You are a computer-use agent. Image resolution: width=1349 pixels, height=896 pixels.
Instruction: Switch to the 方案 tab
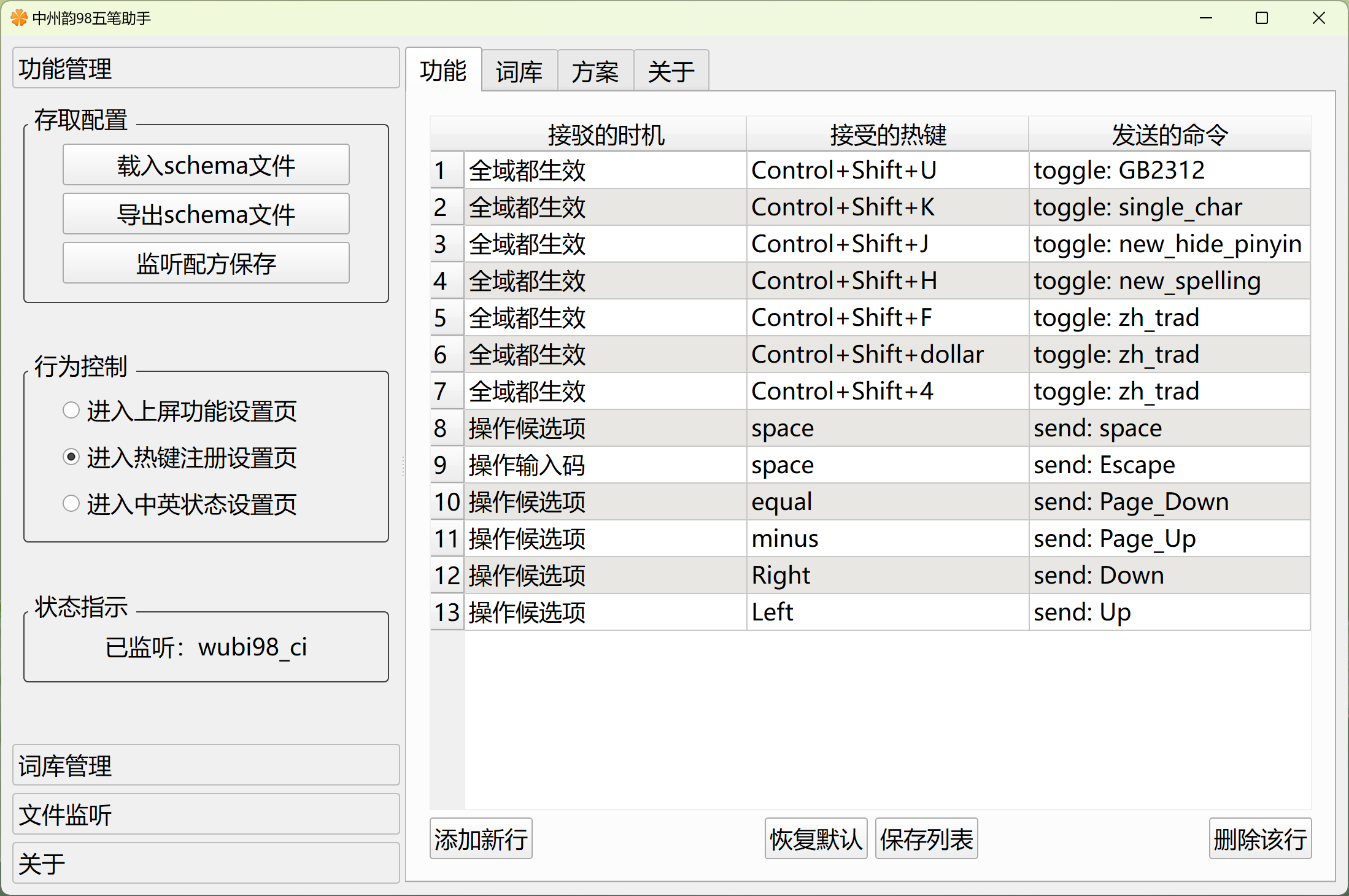(x=595, y=72)
